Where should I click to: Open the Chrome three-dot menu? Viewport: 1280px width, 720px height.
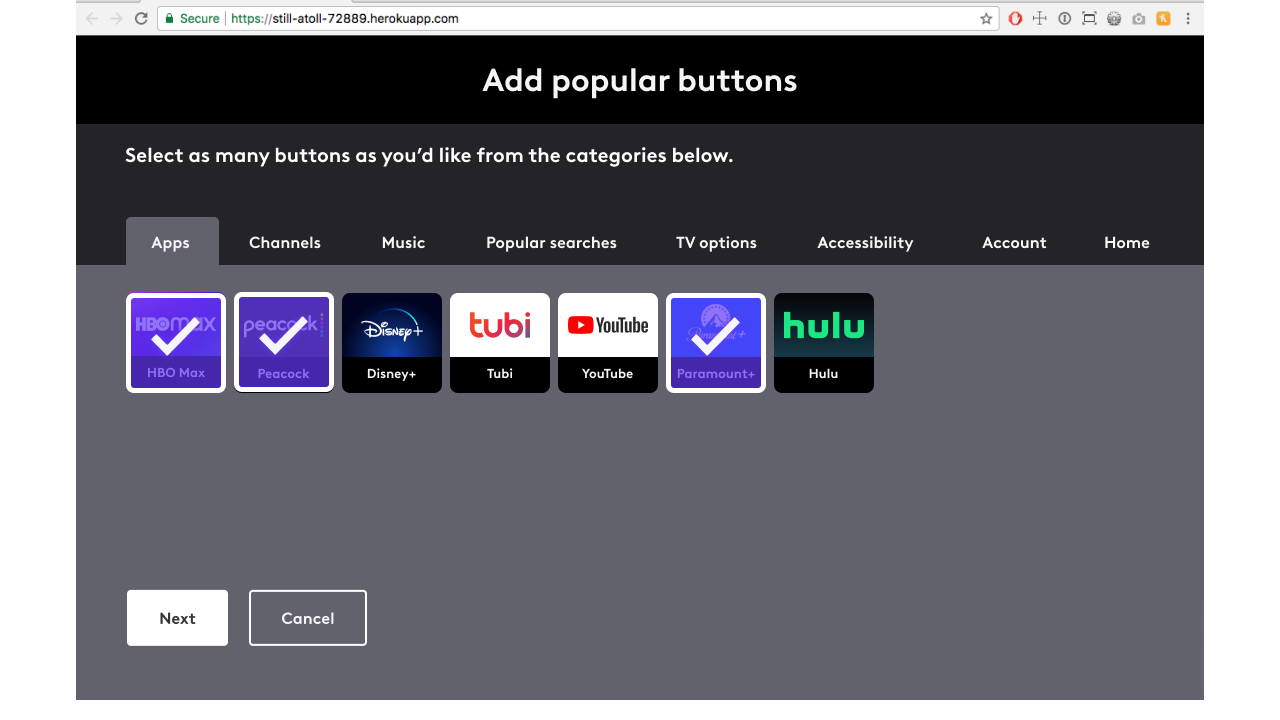pyautogui.click(x=1188, y=18)
